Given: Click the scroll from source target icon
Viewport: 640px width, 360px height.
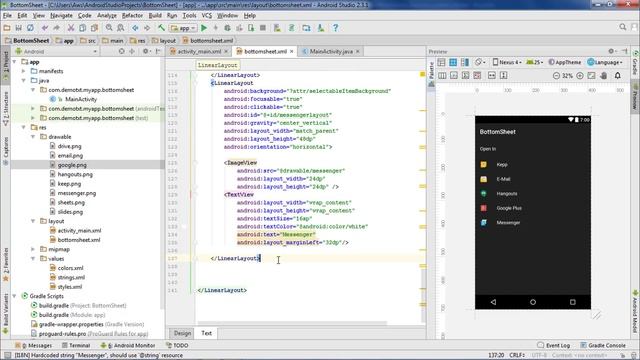Looking at the screenshot, I should coord(122,51).
